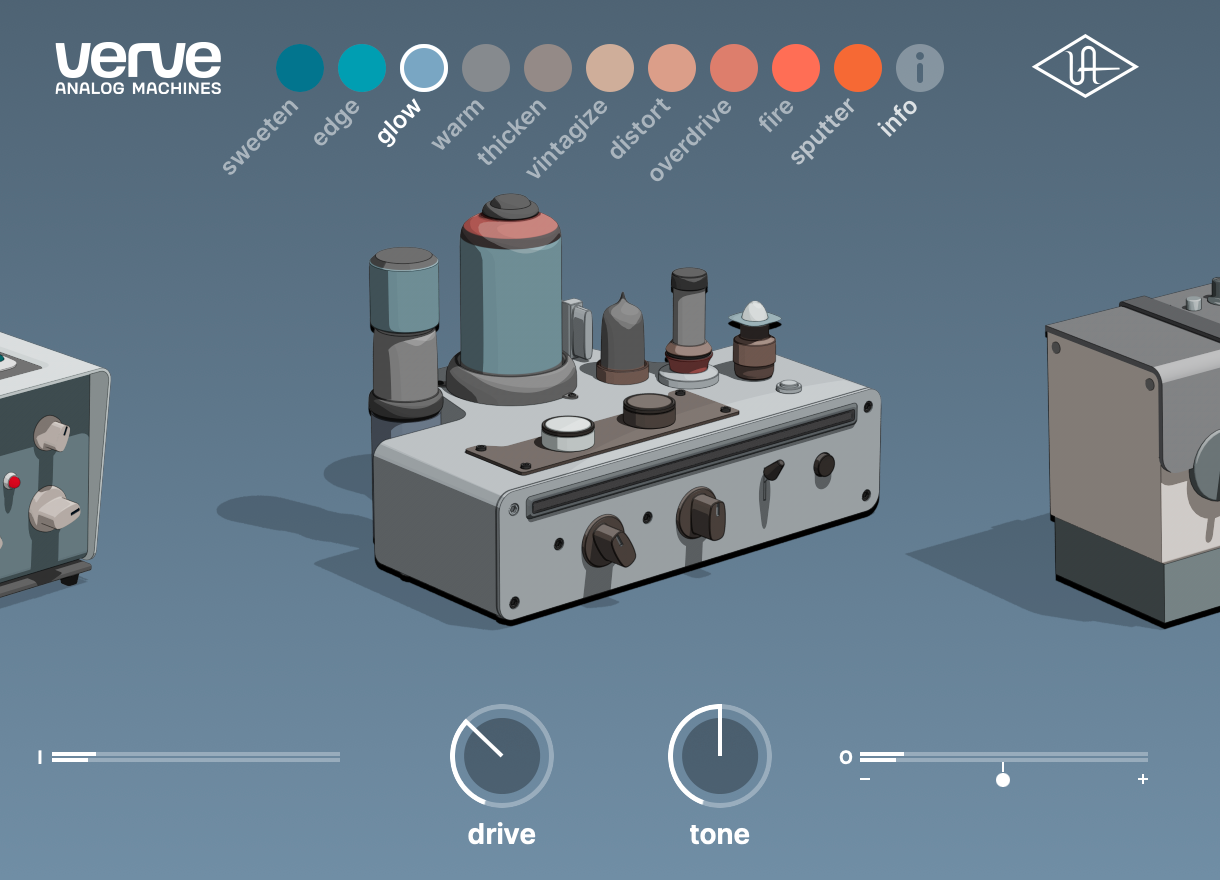Select the vintagize machine circle
Screen dimensions: 1220x880
click(x=610, y=68)
